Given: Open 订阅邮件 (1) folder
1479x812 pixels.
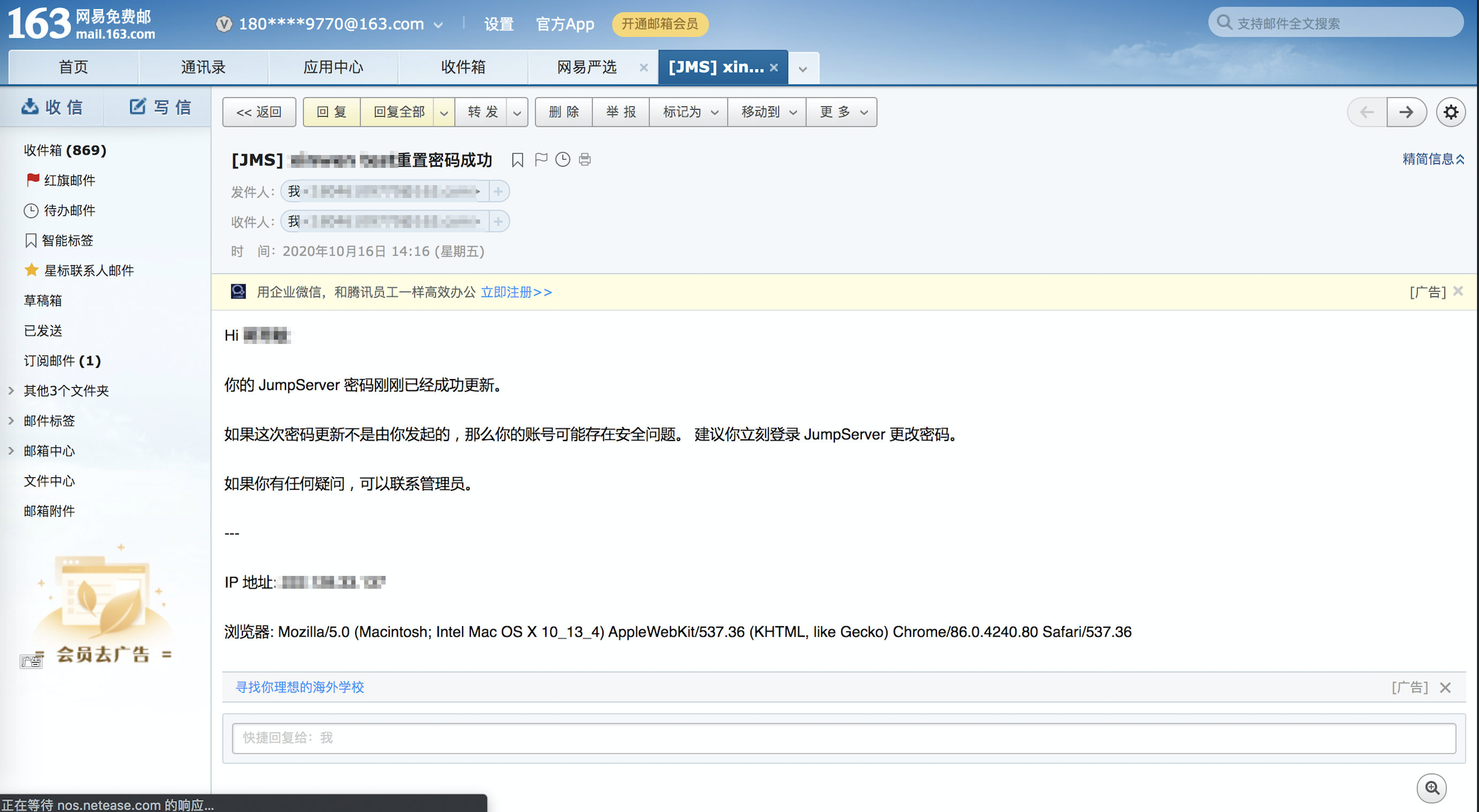Looking at the screenshot, I should [x=62, y=361].
